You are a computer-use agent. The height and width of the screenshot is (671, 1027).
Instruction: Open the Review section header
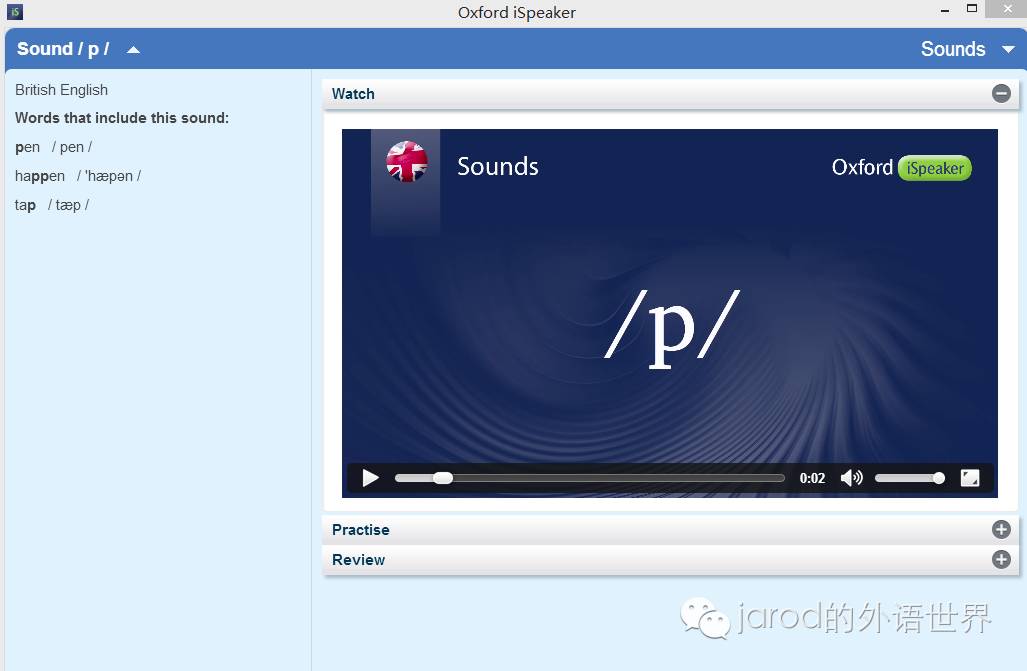670,560
